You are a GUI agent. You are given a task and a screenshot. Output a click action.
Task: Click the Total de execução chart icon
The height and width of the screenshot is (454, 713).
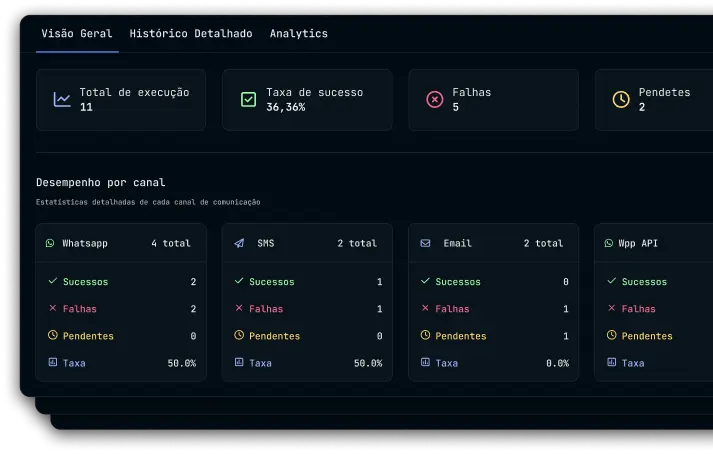62,99
